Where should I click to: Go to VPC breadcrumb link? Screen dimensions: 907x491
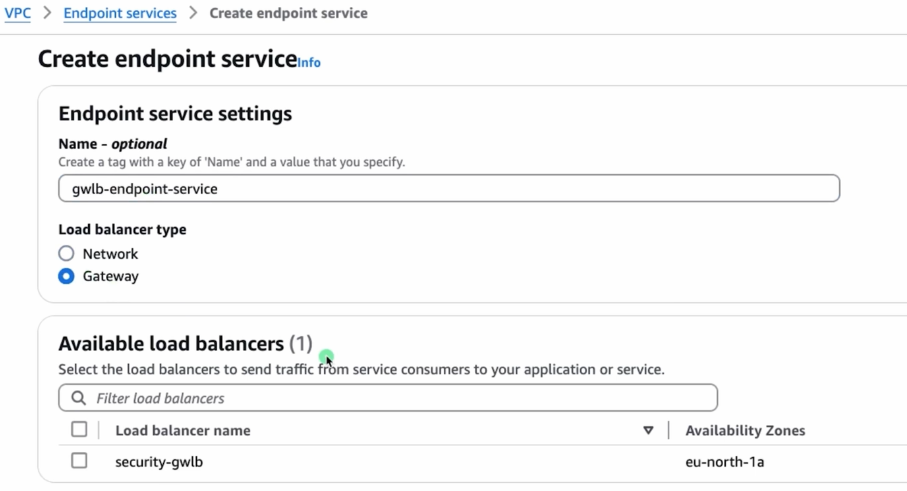(18, 13)
